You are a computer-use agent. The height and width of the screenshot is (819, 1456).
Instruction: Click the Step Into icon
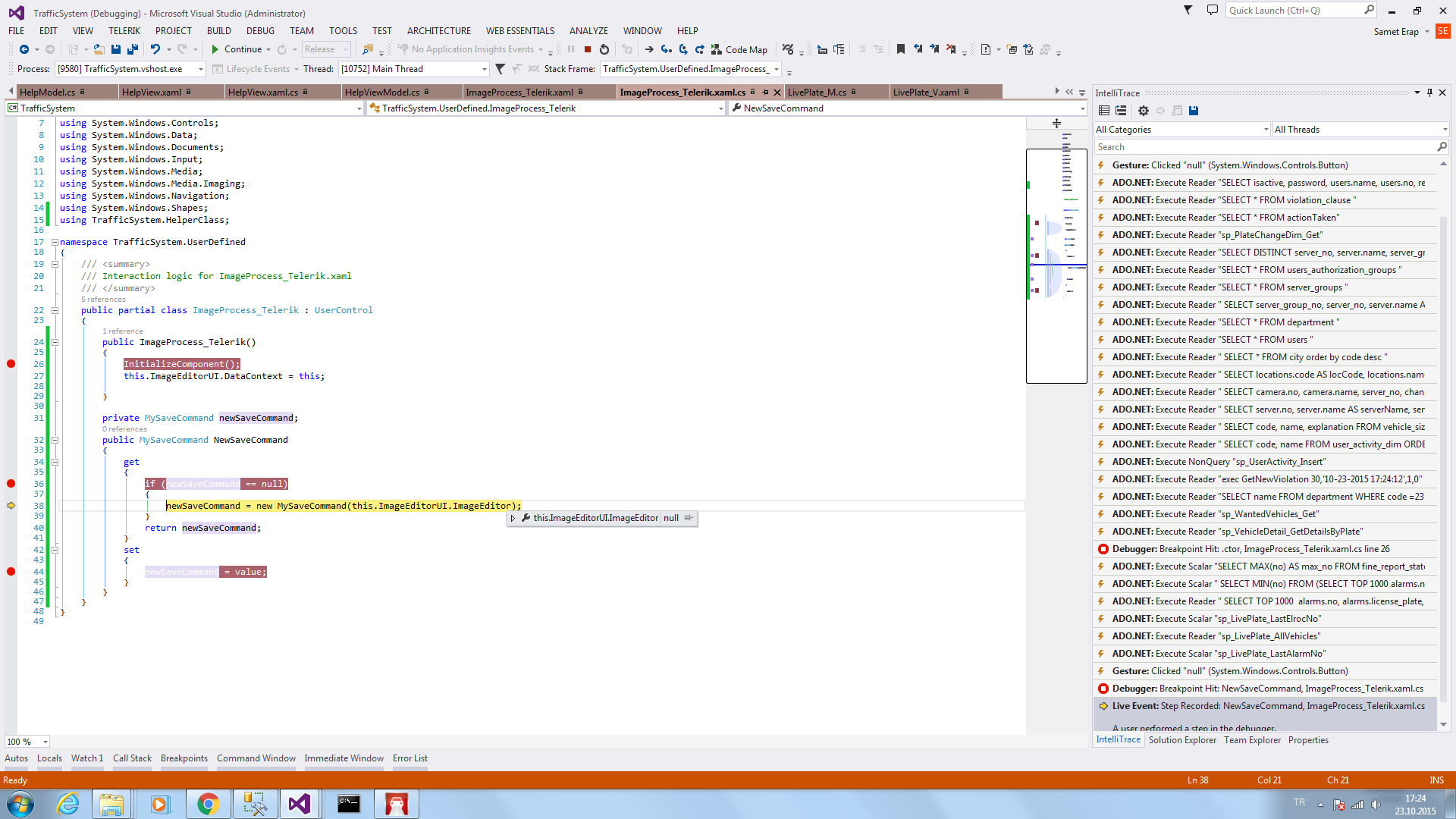click(666, 49)
